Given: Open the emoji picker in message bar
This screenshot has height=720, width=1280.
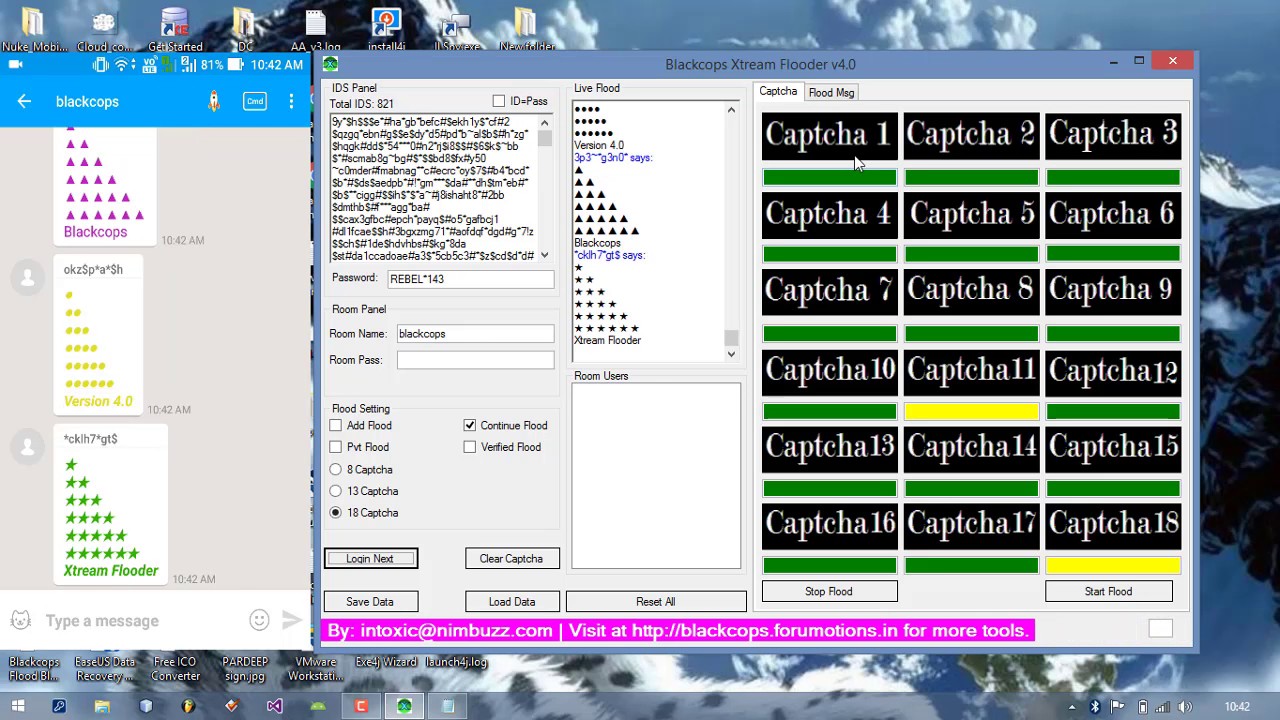Looking at the screenshot, I should tap(259, 620).
